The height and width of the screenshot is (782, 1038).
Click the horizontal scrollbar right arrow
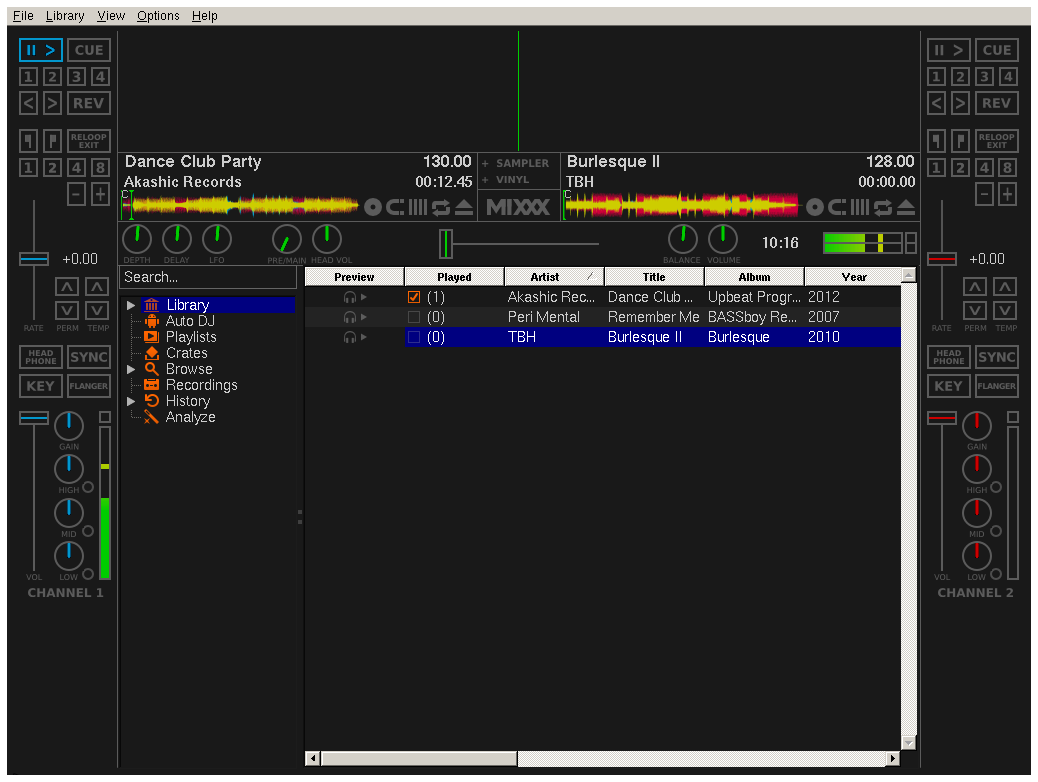pyautogui.click(x=893, y=759)
